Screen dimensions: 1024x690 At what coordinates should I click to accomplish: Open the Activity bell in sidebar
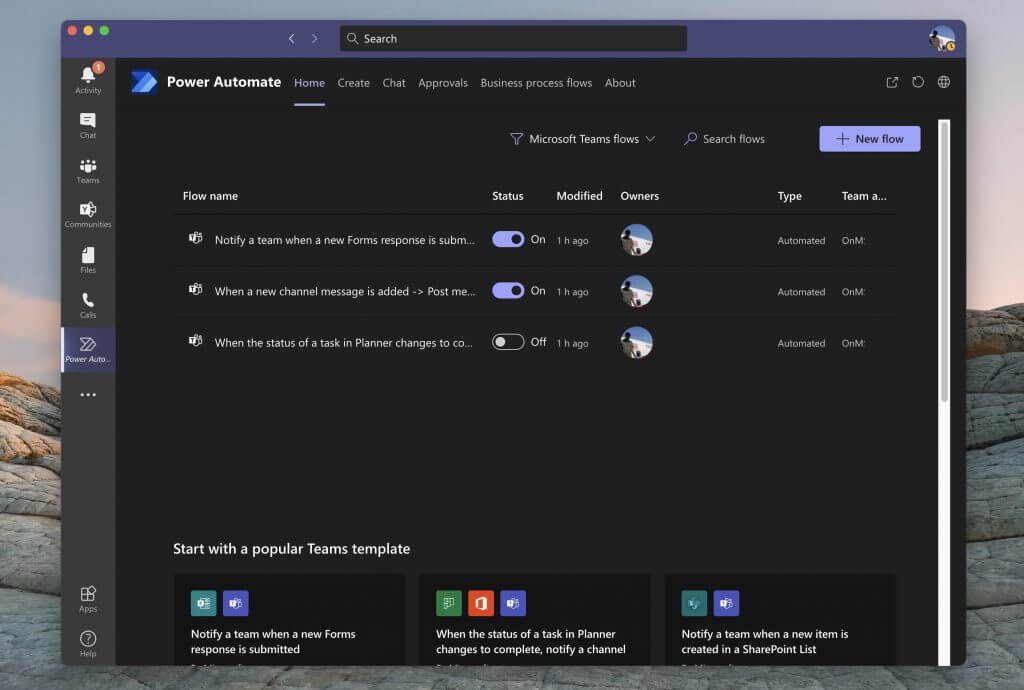(88, 79)
